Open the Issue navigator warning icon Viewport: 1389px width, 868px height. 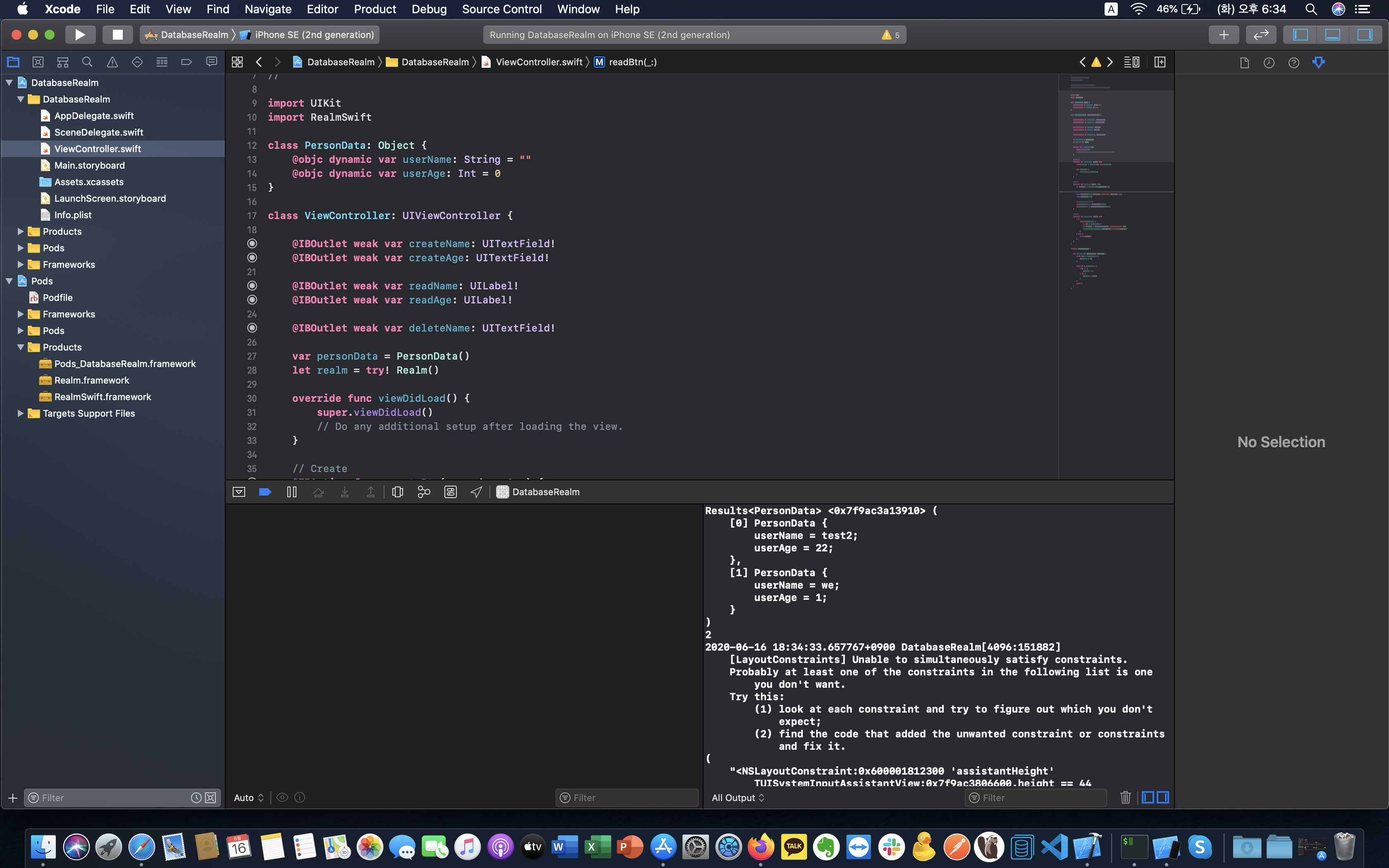(x=112, y=62)
